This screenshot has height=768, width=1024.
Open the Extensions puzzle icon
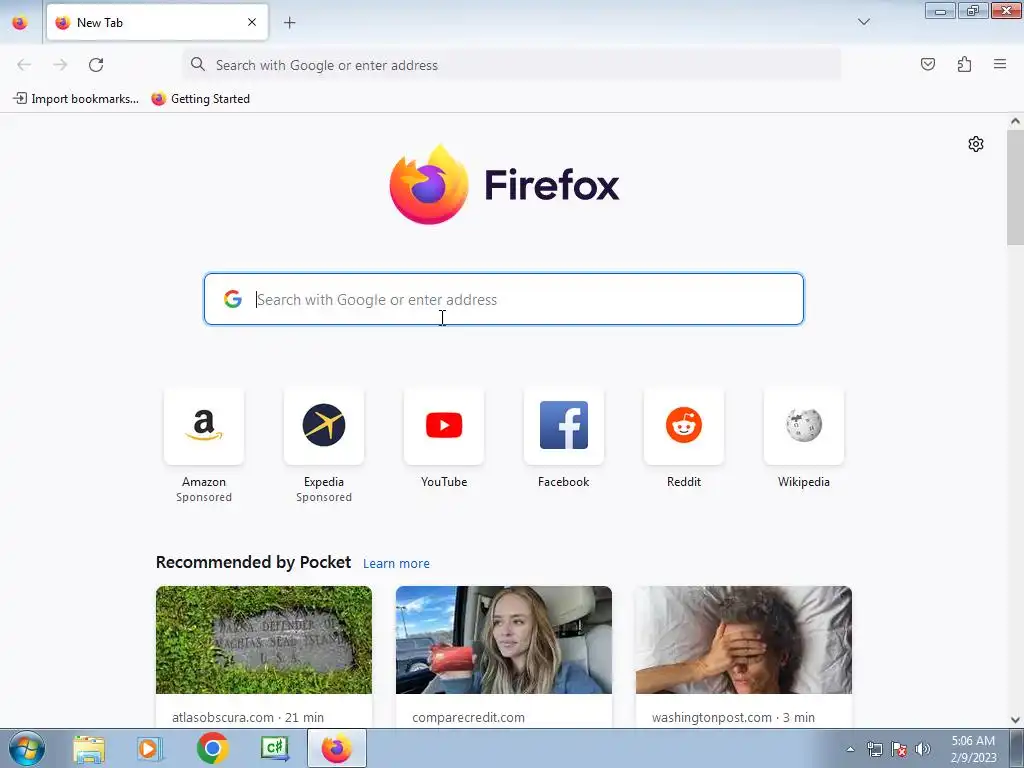pos(965,64)
